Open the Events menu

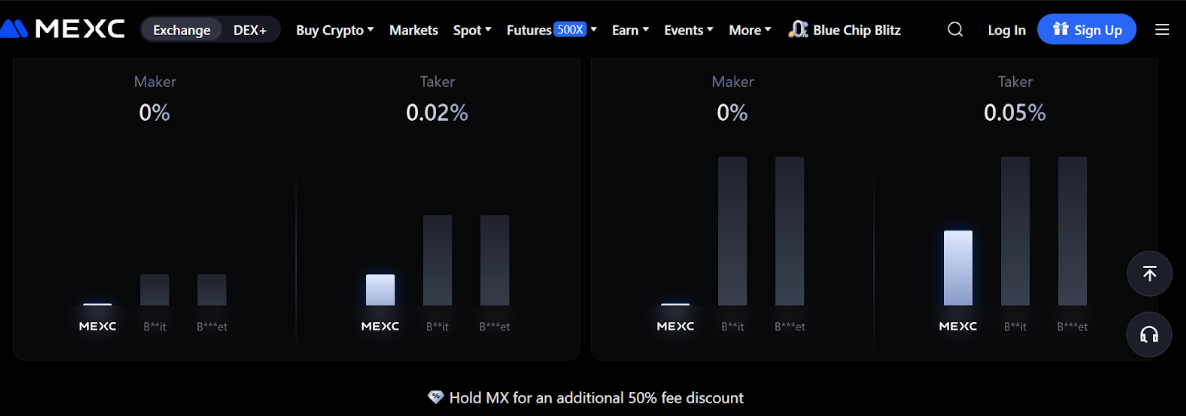click(688, 30)
